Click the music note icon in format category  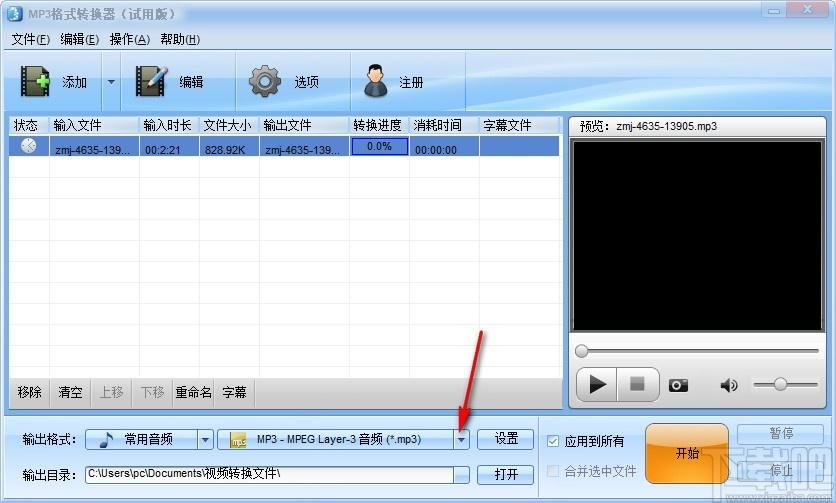pyautogui.click(x=107, y=440)
